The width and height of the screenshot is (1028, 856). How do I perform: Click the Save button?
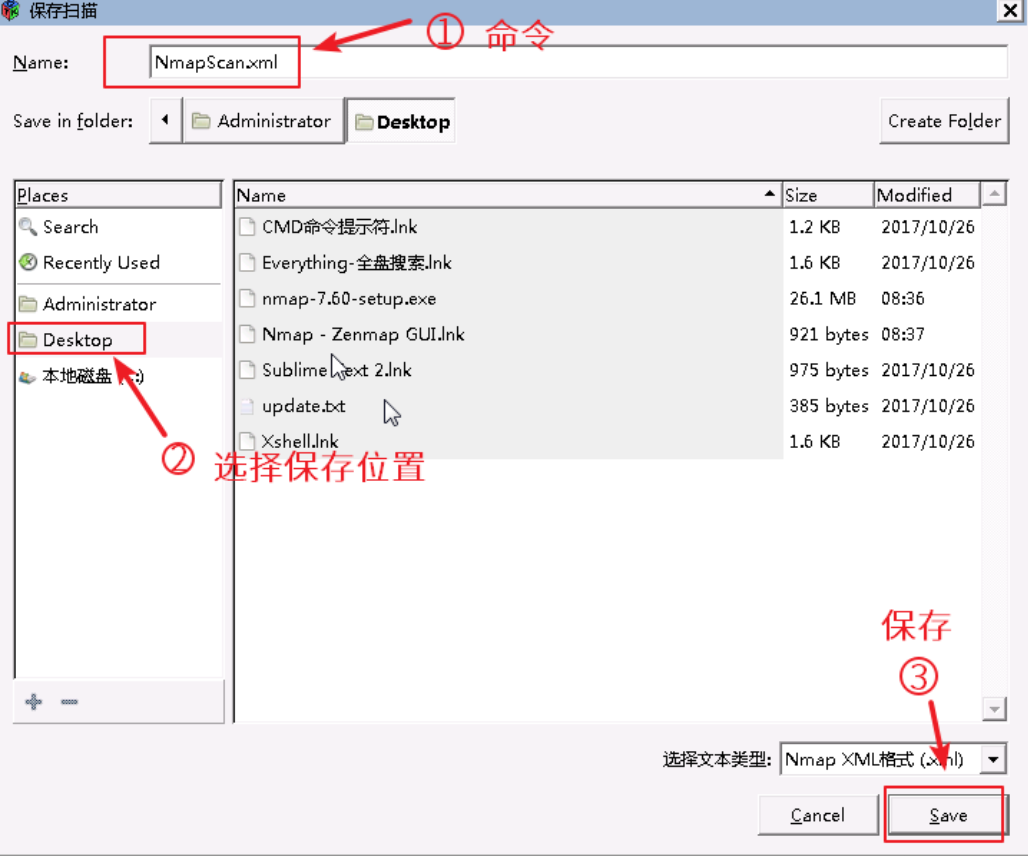click(947, 815)
